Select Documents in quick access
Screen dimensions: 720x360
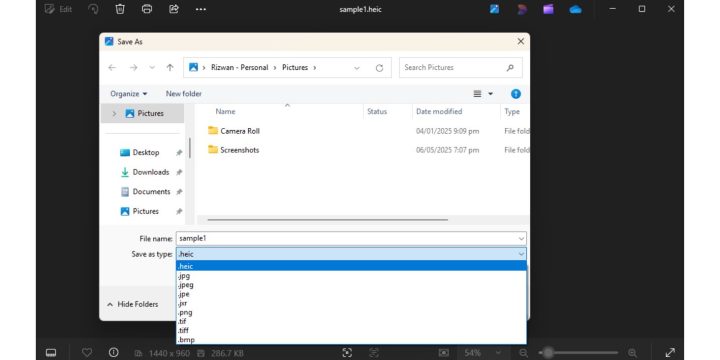151,191
